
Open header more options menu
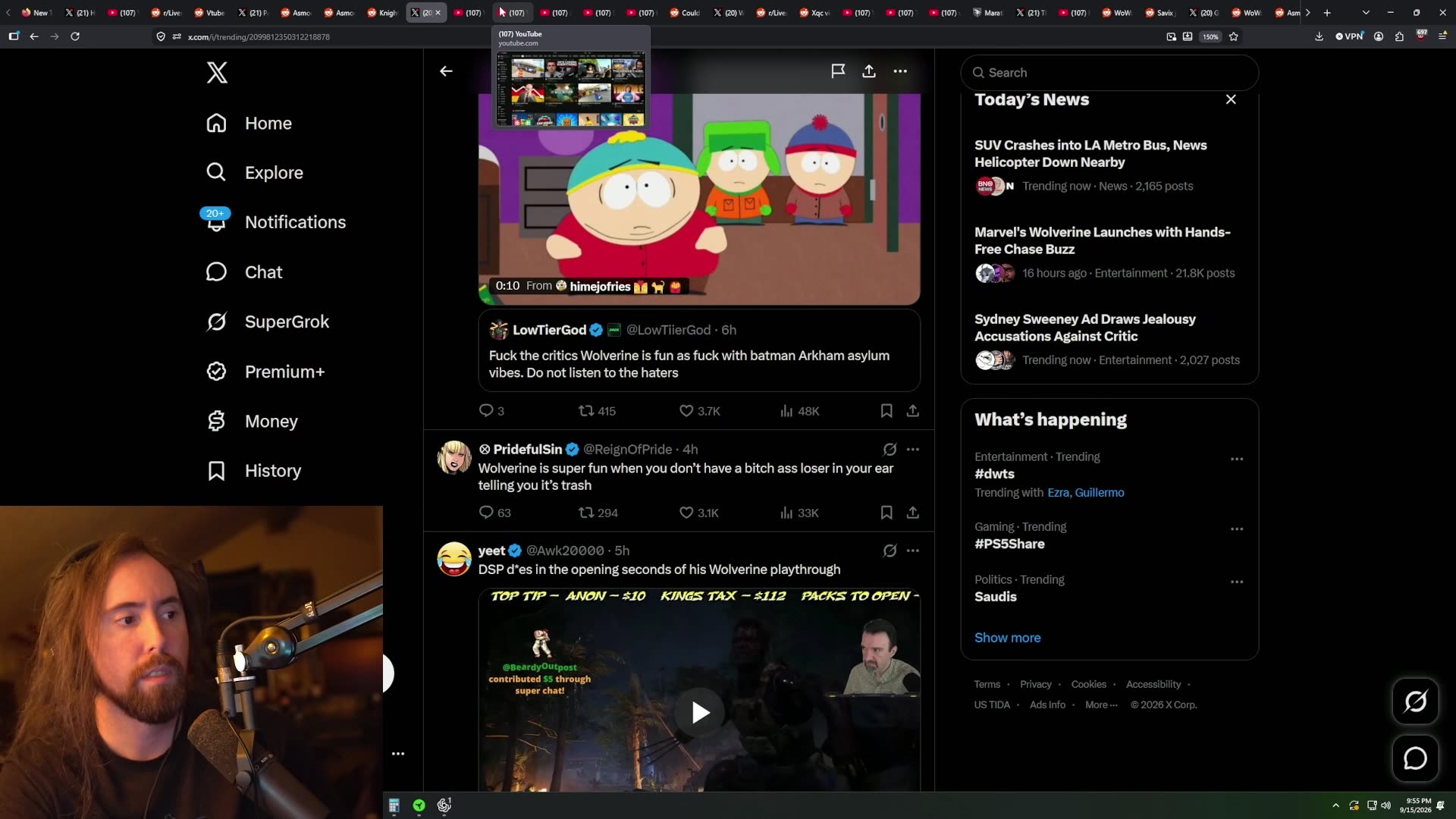[900, 71]
